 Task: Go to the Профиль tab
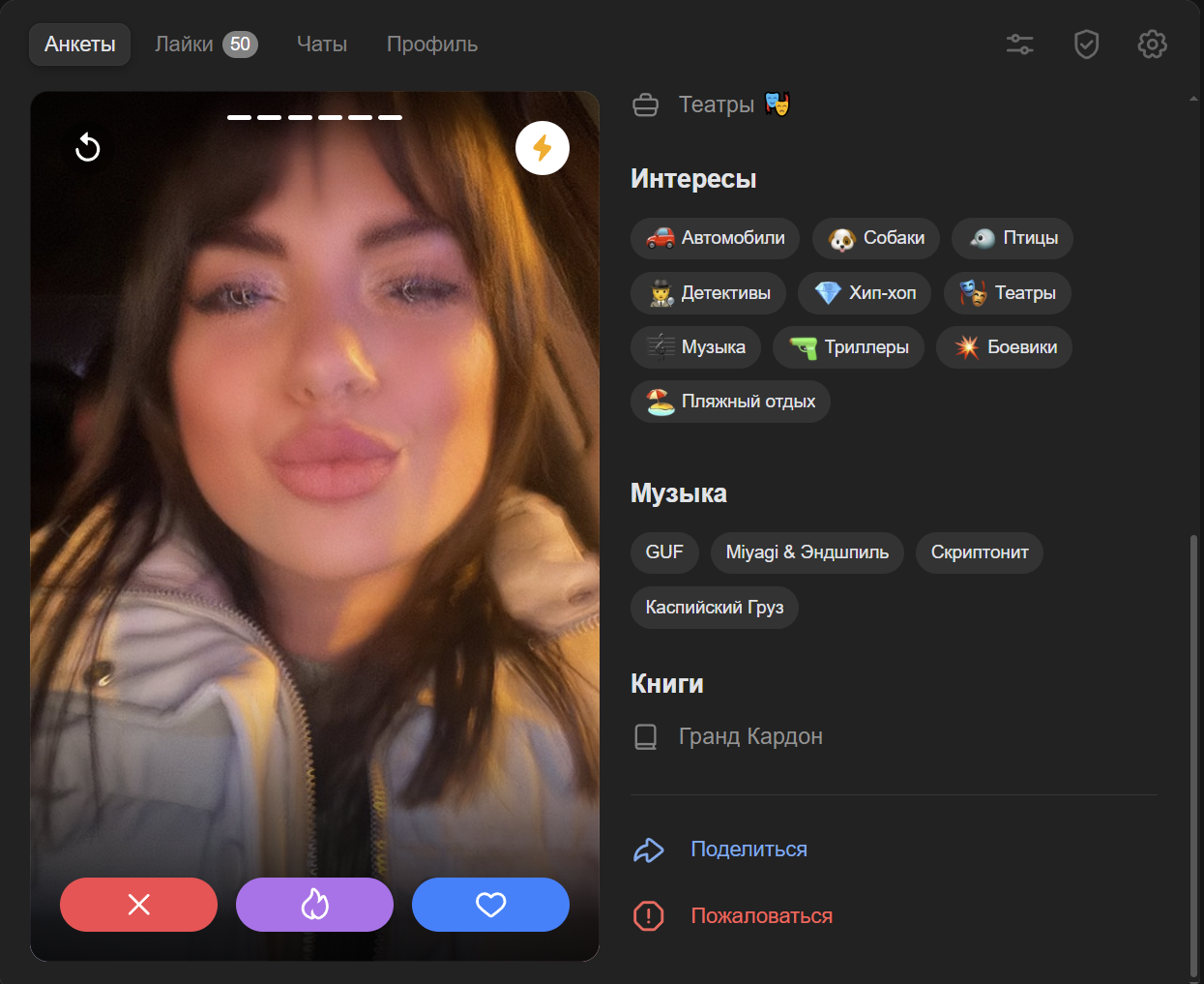(432, 45)
